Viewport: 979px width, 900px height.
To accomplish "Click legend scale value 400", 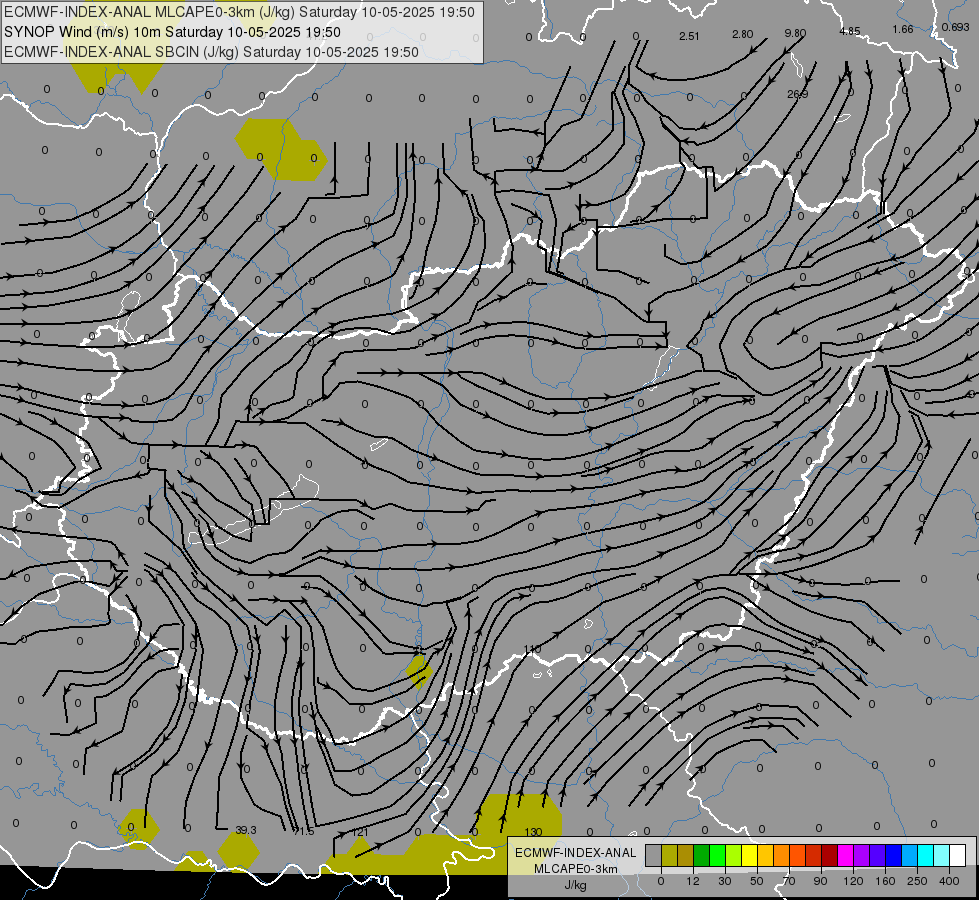I will [949, 882].
